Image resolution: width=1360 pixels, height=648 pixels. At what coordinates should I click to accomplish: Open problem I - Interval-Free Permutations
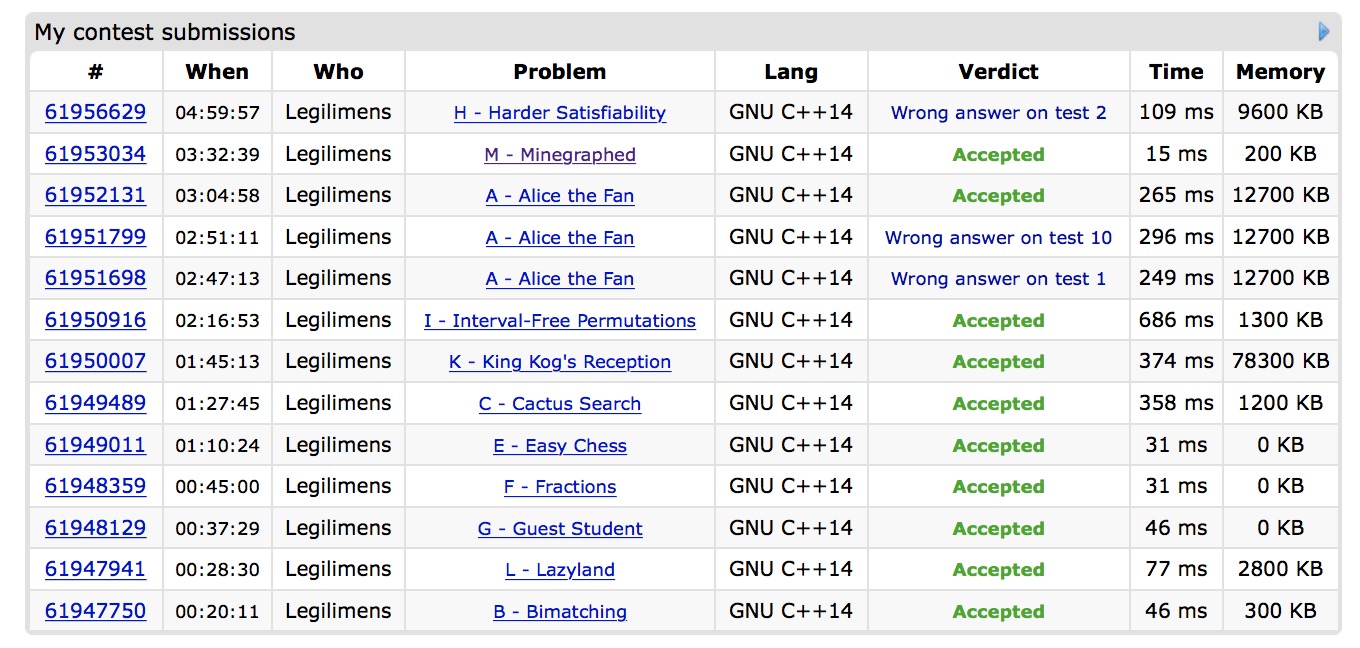coord(559,321)
